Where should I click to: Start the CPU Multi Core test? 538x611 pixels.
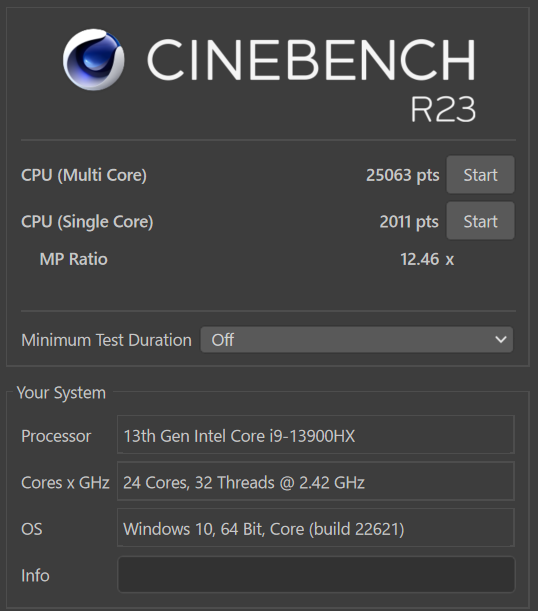pyautogui.click(x=480, y=175)
